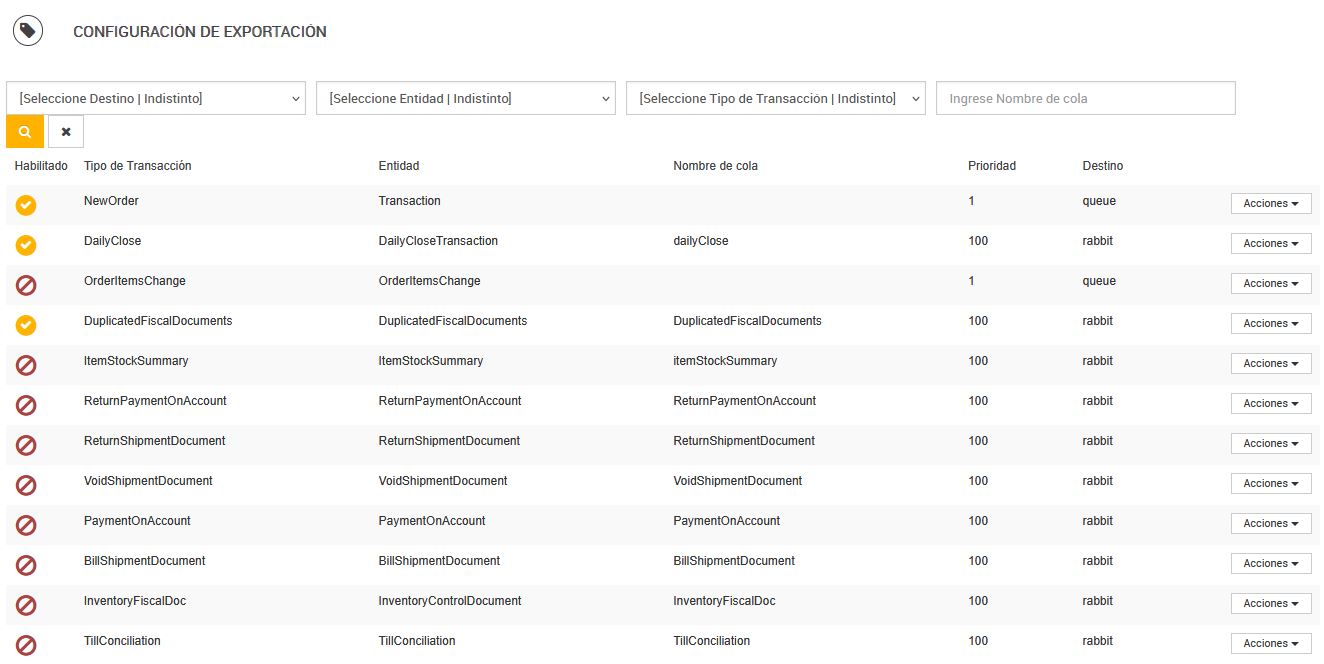The image size is (1324, 664).
Task: Click Acciones button for BillShipmentDocument
Action: (1271, 564)
